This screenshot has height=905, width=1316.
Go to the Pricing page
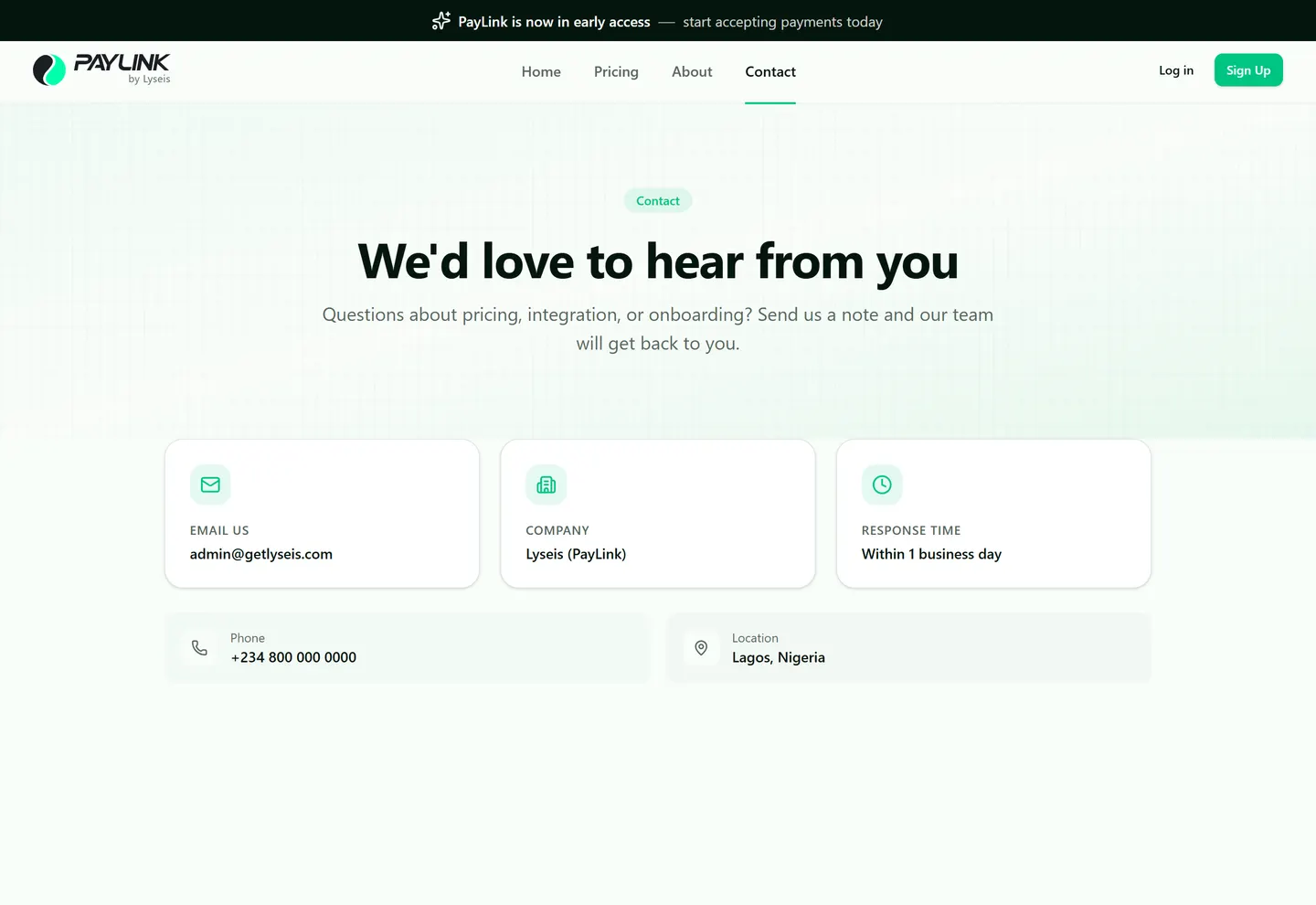point(616,71)
